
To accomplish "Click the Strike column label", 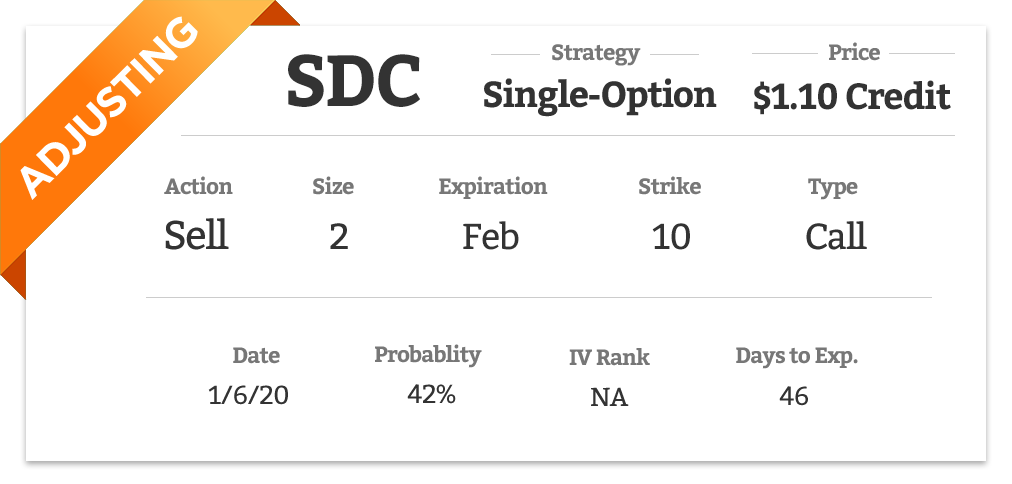I will 669,187.
